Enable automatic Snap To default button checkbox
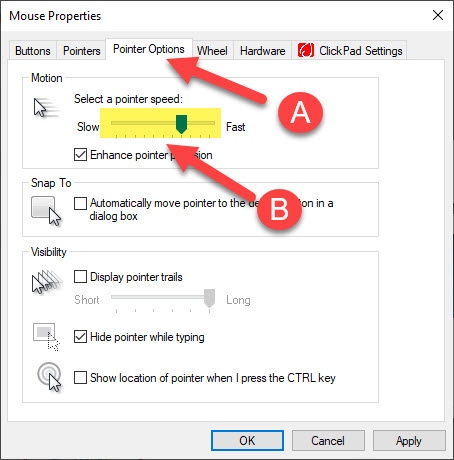The width and height of the screenshot is (454, 460). tap(80, 203)
